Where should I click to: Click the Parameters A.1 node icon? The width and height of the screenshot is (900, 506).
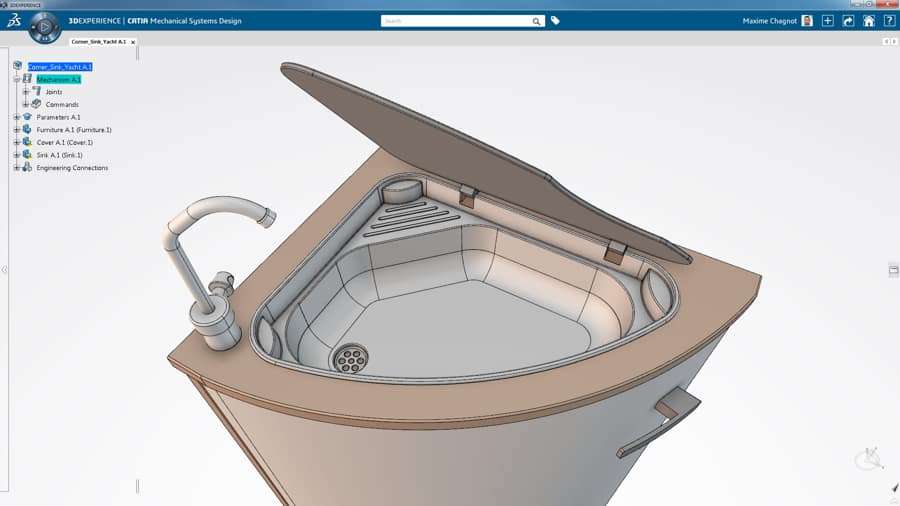tap(27, 116)
